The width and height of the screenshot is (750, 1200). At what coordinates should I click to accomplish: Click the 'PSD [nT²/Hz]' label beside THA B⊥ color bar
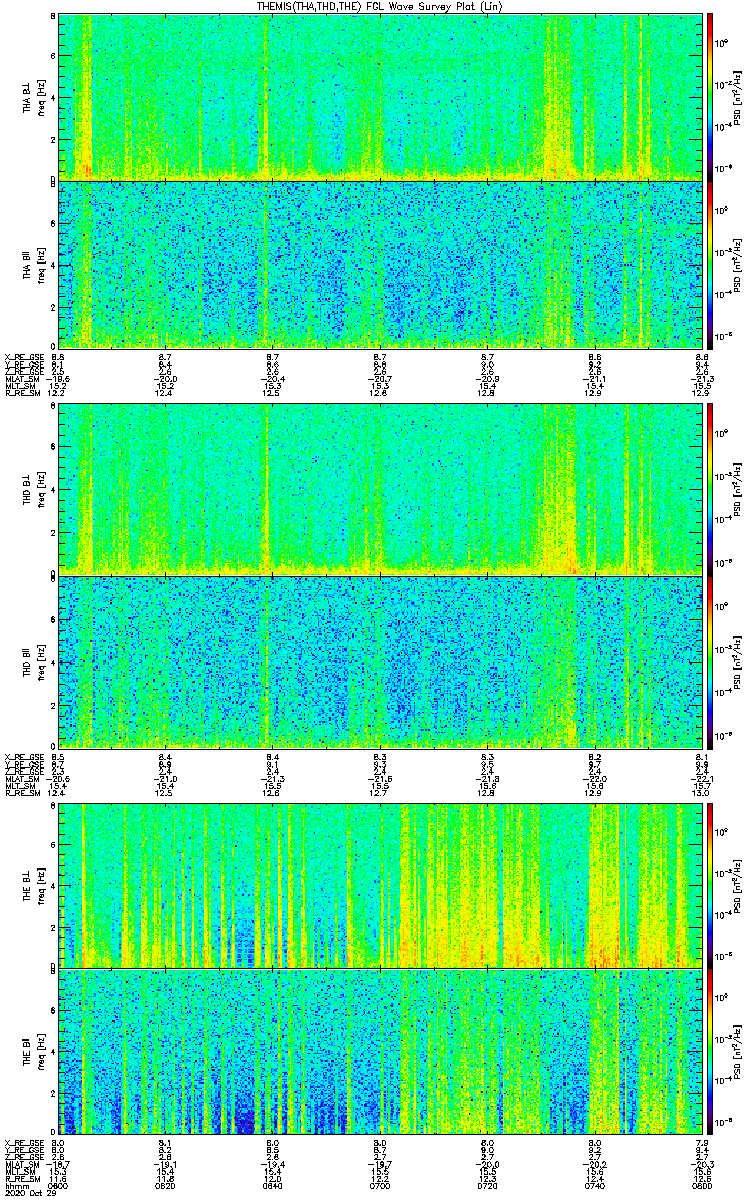739,96
